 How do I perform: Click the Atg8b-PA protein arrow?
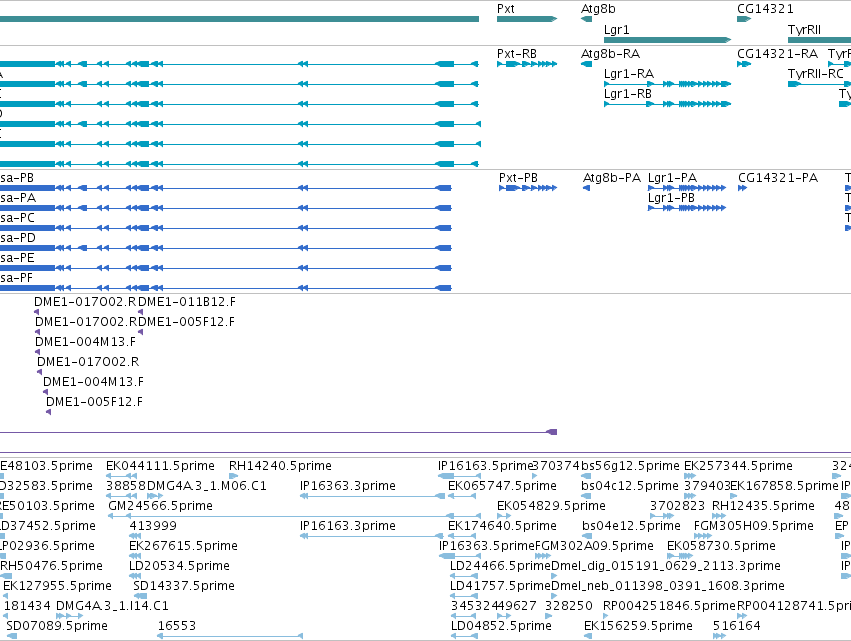586,188
